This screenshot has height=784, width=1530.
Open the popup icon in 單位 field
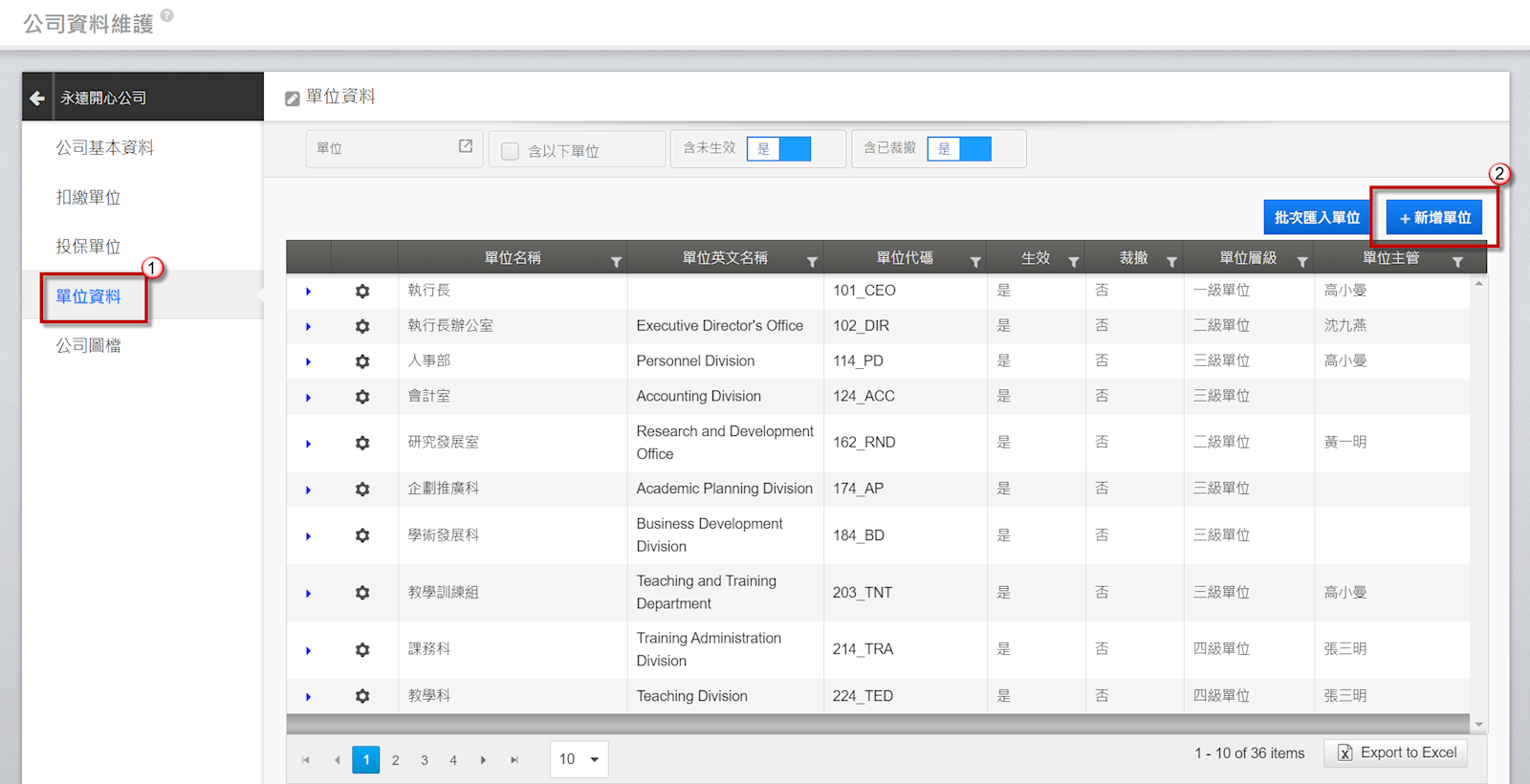click(x=466, y=146)
